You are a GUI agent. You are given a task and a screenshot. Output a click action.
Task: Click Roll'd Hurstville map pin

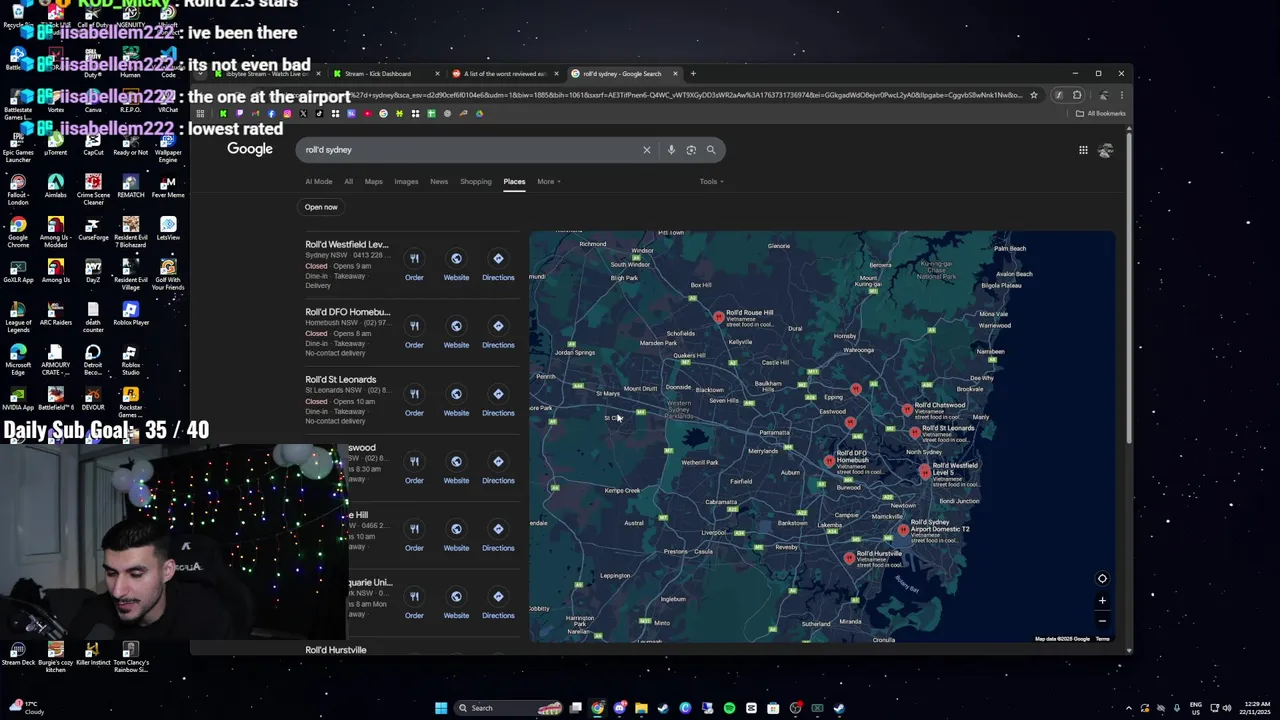click(849, 558)
